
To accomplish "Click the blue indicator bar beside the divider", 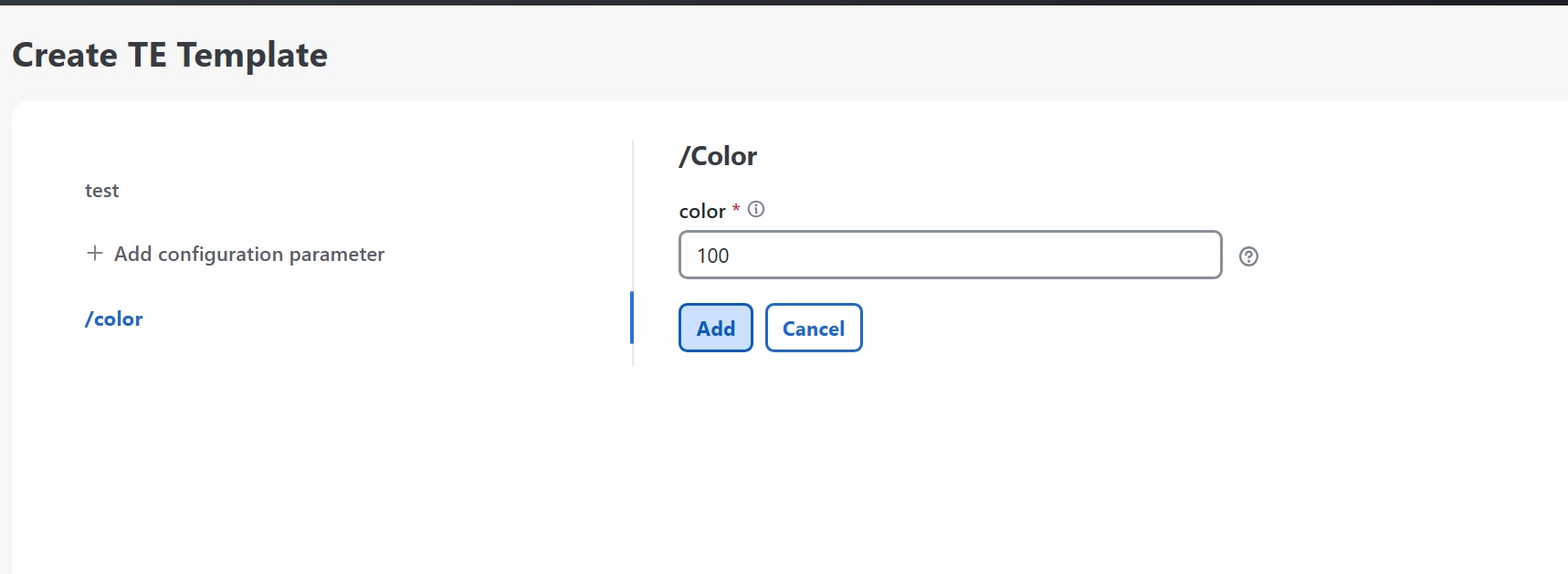I will coord(632,318).
